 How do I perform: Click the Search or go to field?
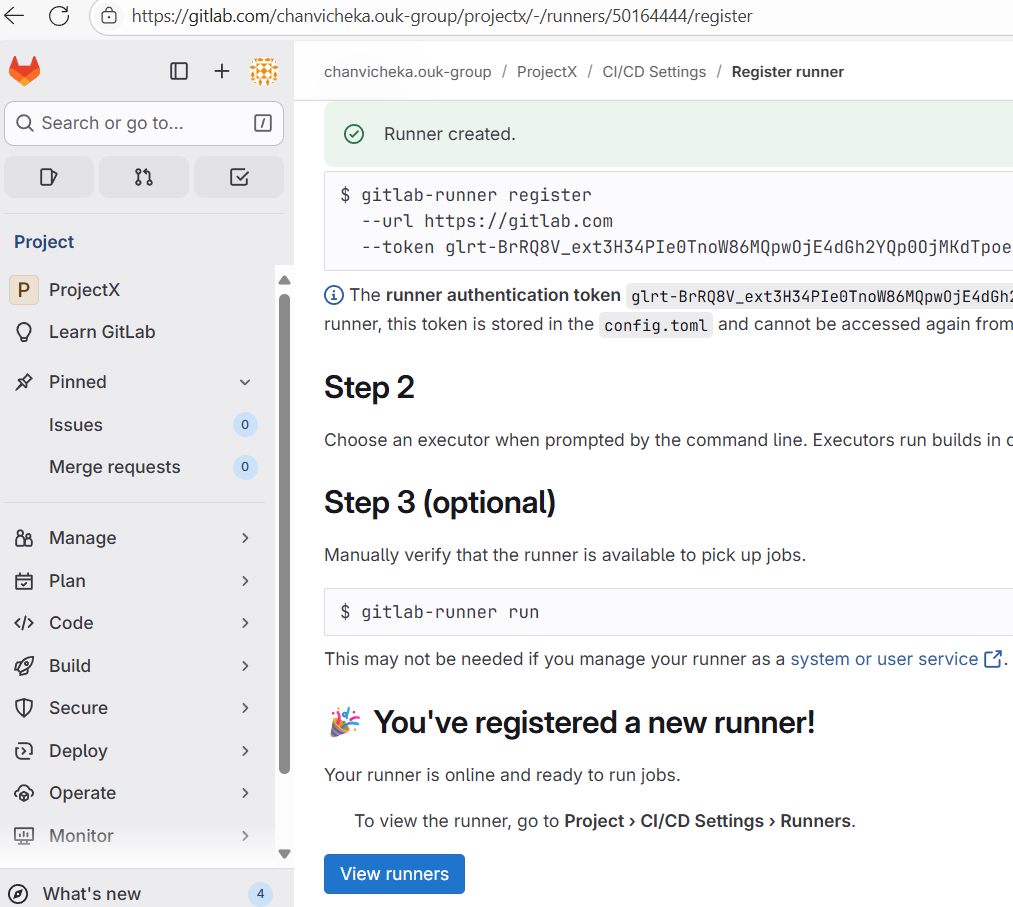[144, 123]
